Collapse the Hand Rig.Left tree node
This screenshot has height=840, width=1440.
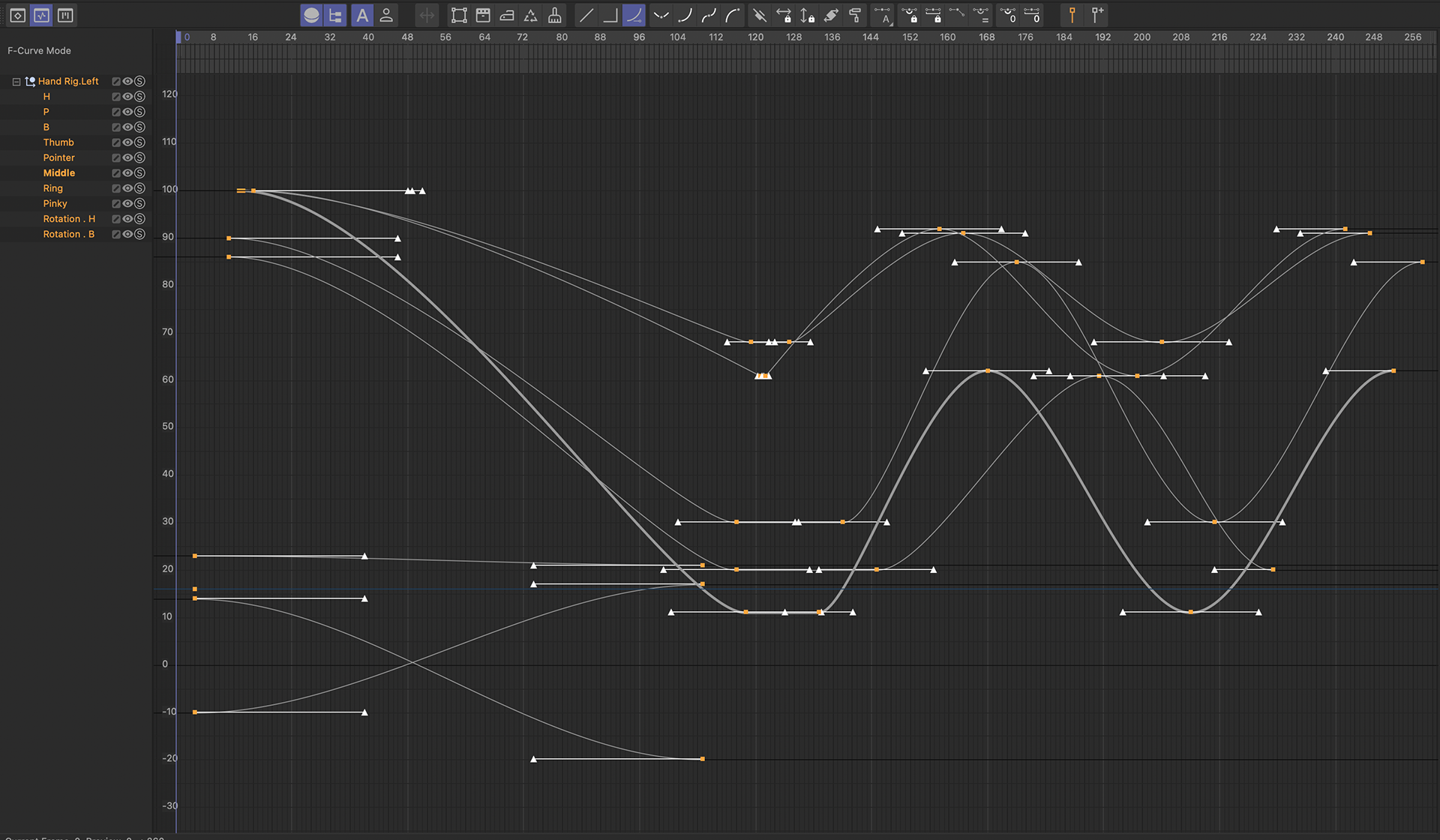pos(16,81)
